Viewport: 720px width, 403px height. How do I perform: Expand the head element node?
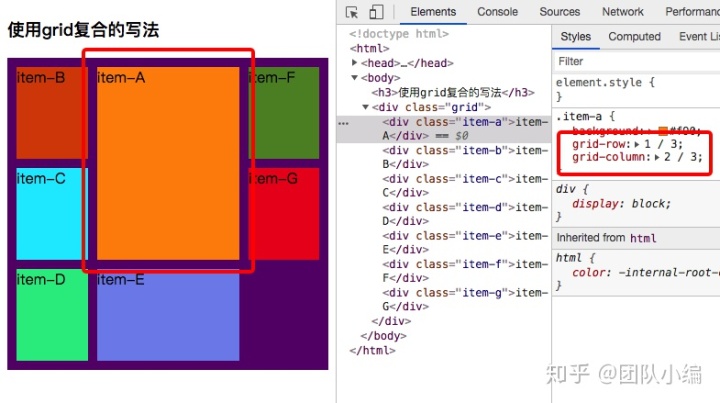tap(354, 62)
